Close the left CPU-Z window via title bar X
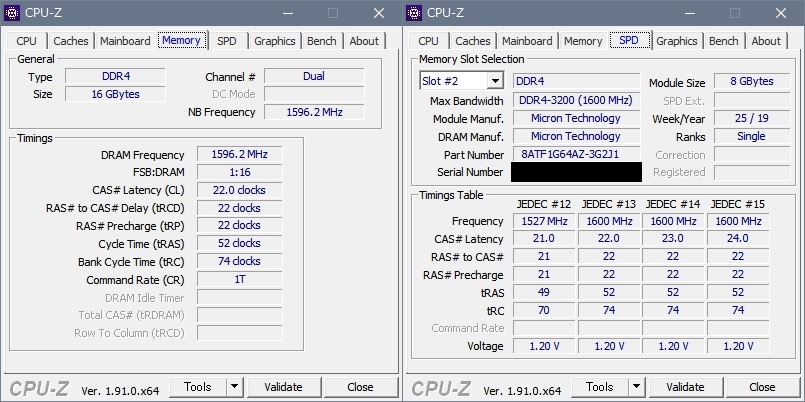This screenshot has width=805, height=402. (379, 13)
